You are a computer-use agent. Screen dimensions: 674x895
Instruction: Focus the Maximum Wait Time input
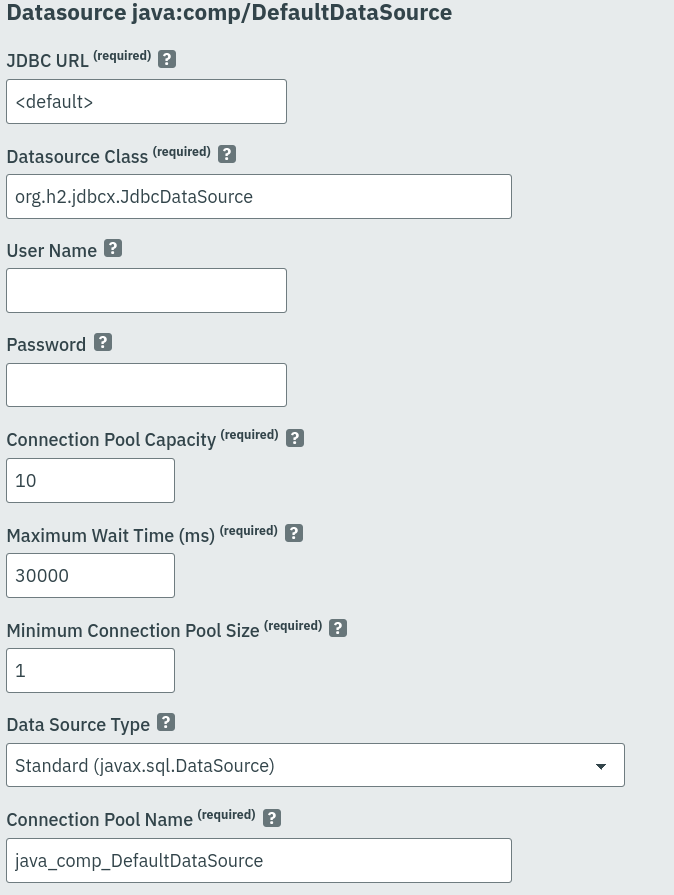pos(90,576)
